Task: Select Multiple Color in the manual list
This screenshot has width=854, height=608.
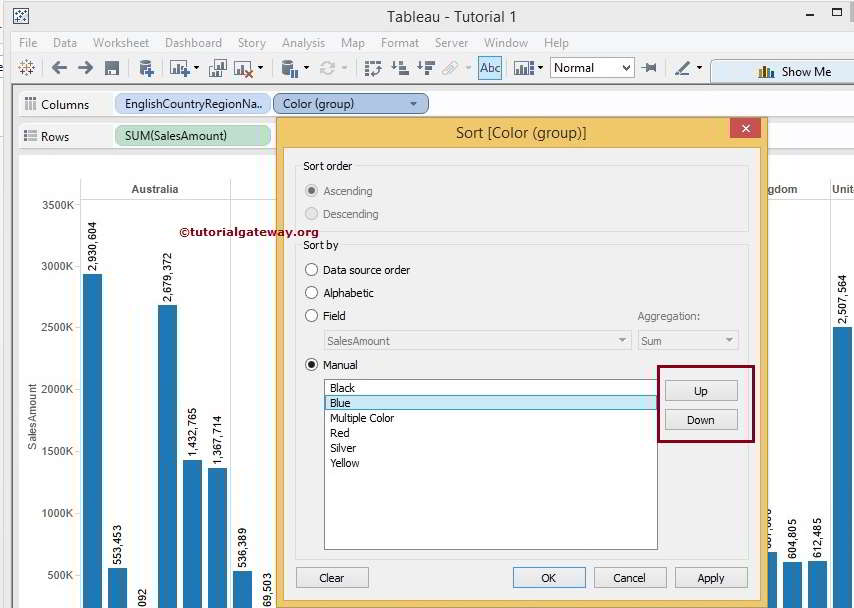Action: (x=362, y=418)
